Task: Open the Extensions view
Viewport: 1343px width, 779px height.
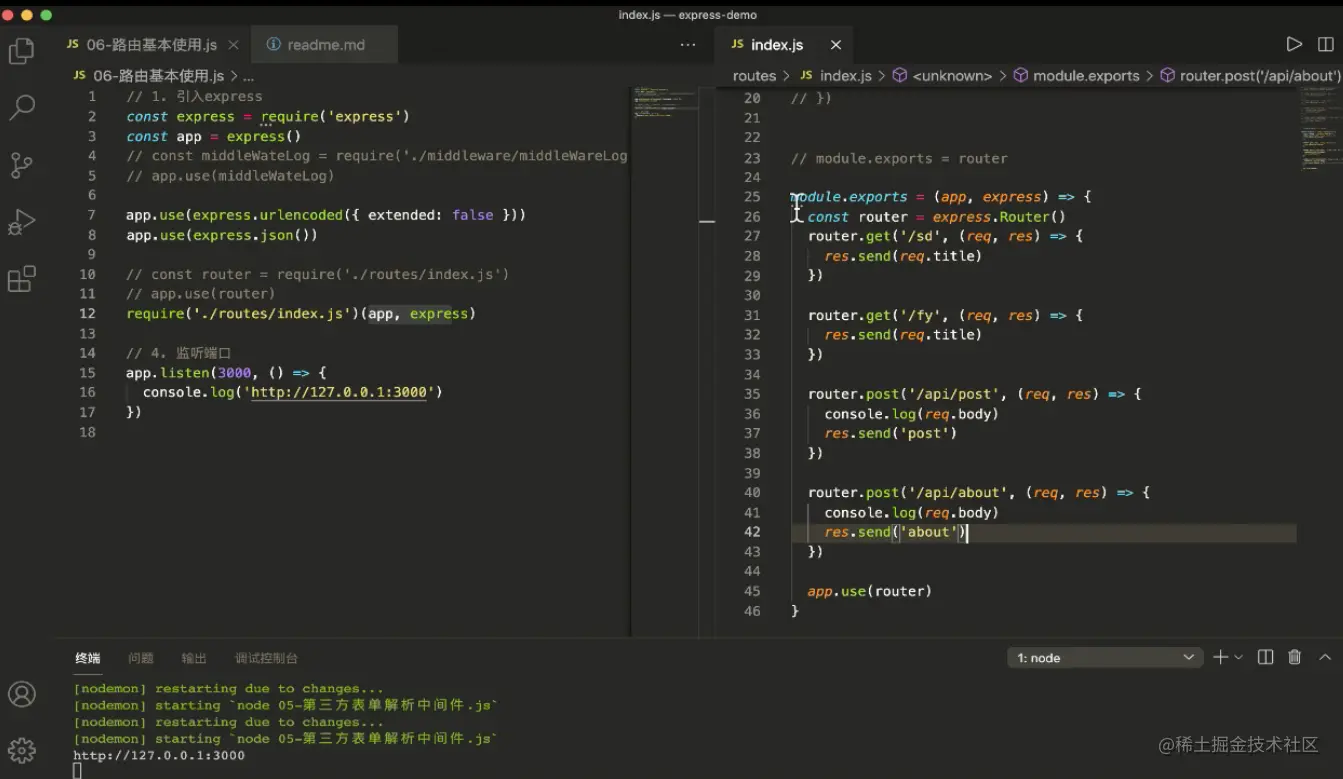Action: click(21, 279)
